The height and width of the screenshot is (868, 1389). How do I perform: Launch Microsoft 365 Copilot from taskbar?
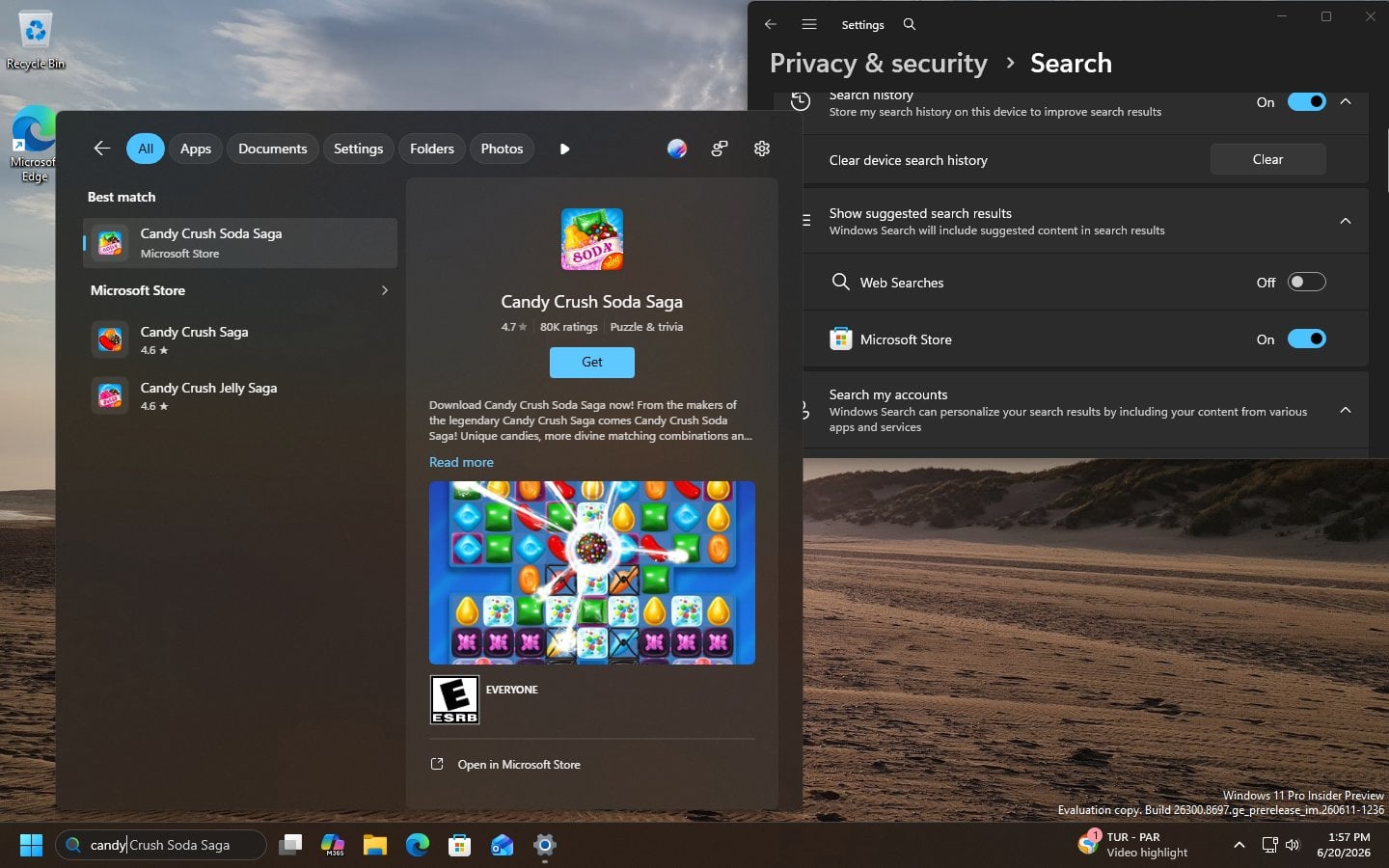click(x=333, y=845)
